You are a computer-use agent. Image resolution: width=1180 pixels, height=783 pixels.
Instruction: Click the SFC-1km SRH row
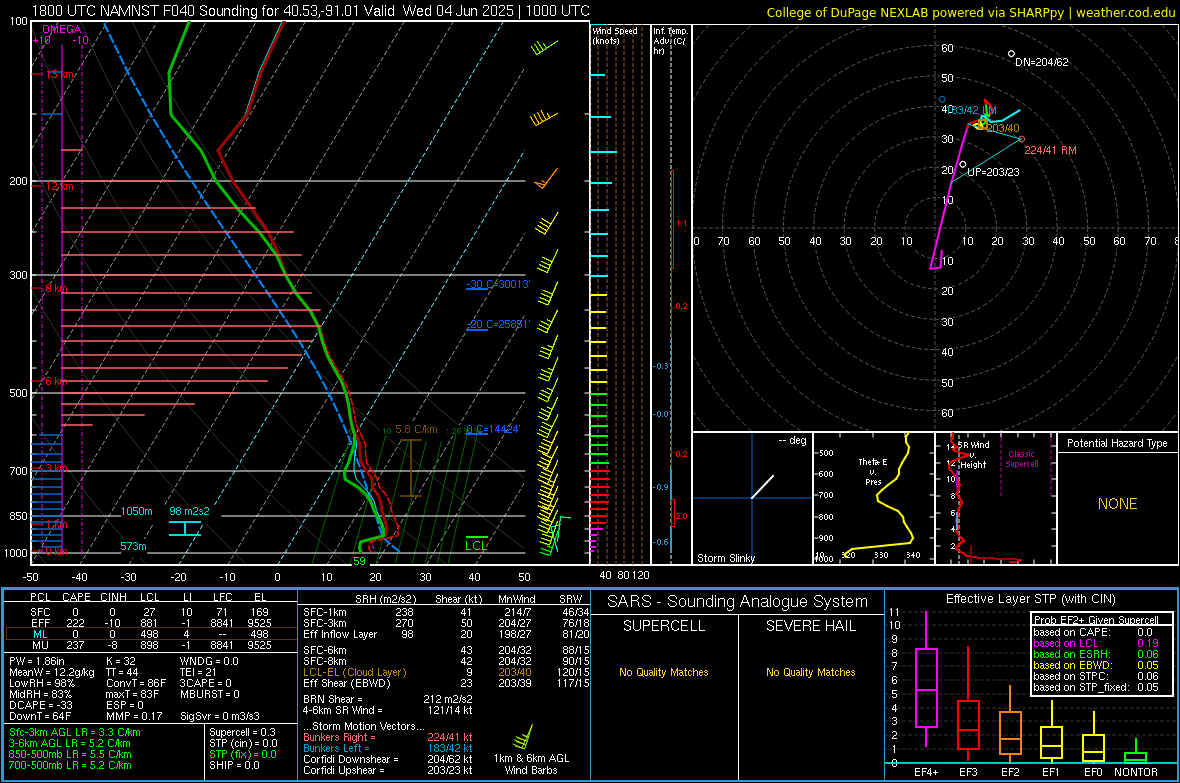pyautogui.click(x=446, y=612)
